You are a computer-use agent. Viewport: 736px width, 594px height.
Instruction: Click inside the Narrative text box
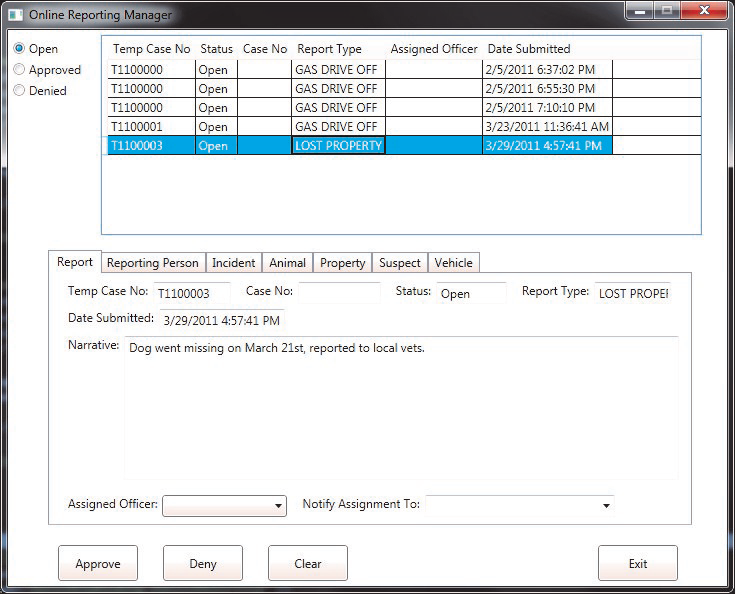pos(400,410)
